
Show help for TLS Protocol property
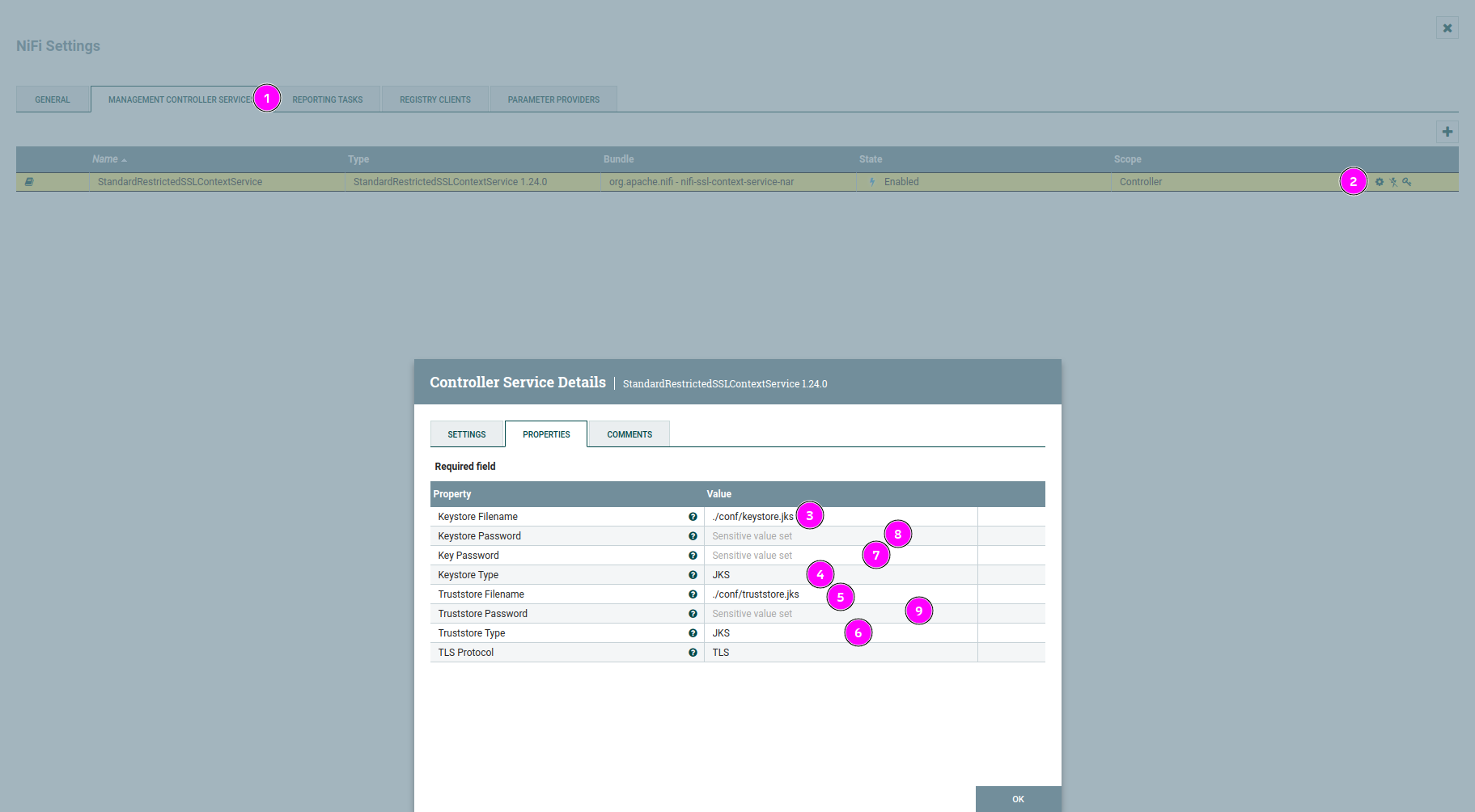[x=693, y=653]
